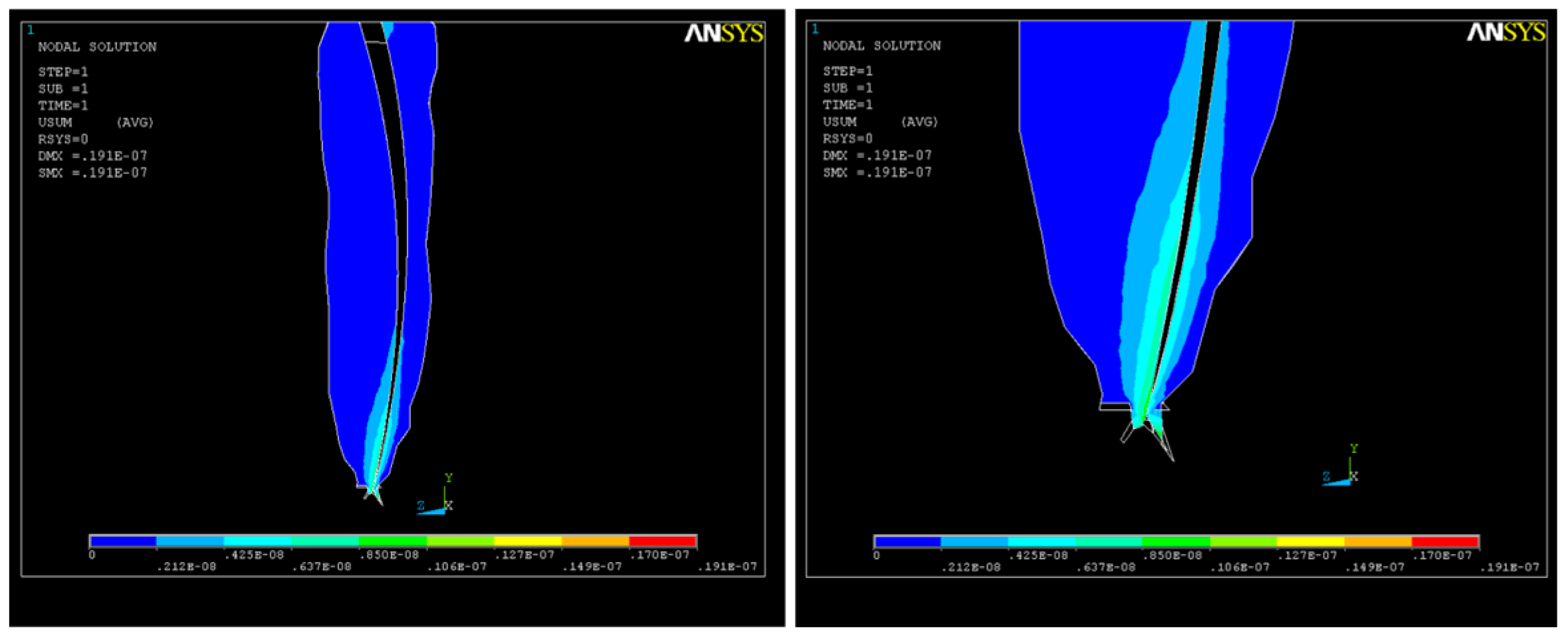Image resolution: width=1568 pixels, height=637 pixels.
Task: Pick the orange legend band in left plot
Action: (596, 541)
